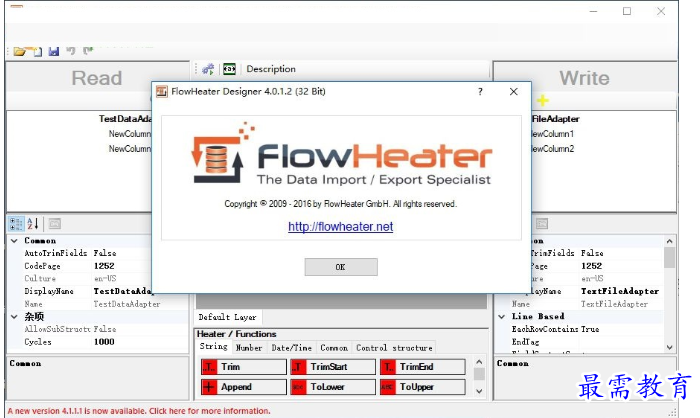The width and height of the screenshot is (700, 418).
Task: Select Categorized view in left property grid
Action: 16,224
